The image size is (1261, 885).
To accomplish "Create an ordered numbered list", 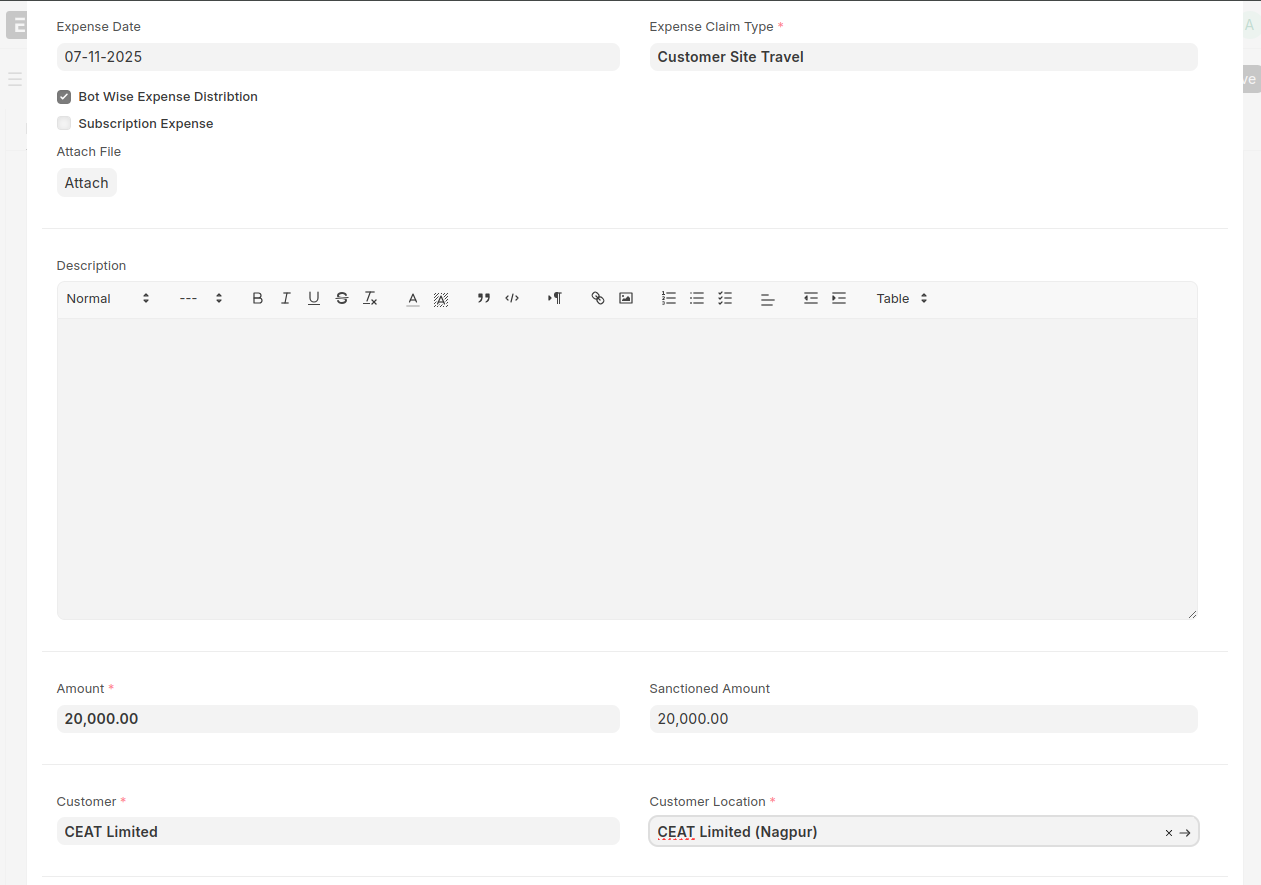I will (x=669, y=298).
